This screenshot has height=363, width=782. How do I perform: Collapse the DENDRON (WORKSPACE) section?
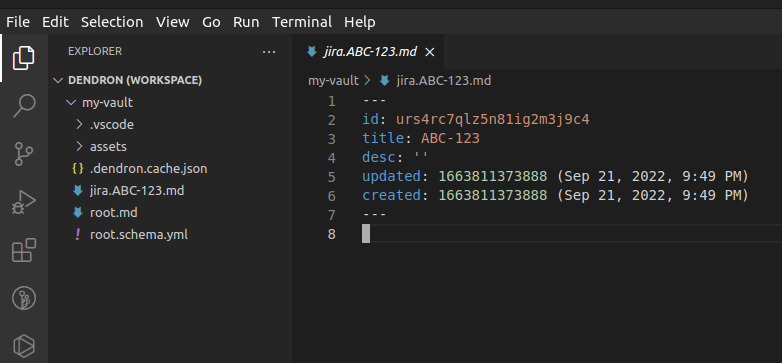click(59, 80)
